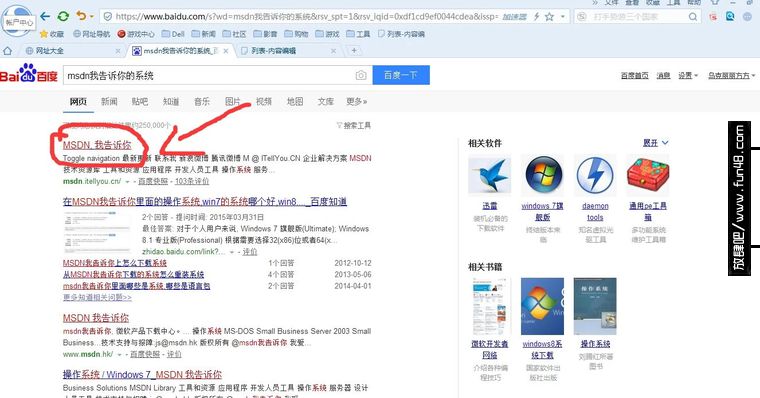The height and width of the screenshot is (398, 760).
Task: Close the 列表-内容编辑 tab
Action: [333, 50]
